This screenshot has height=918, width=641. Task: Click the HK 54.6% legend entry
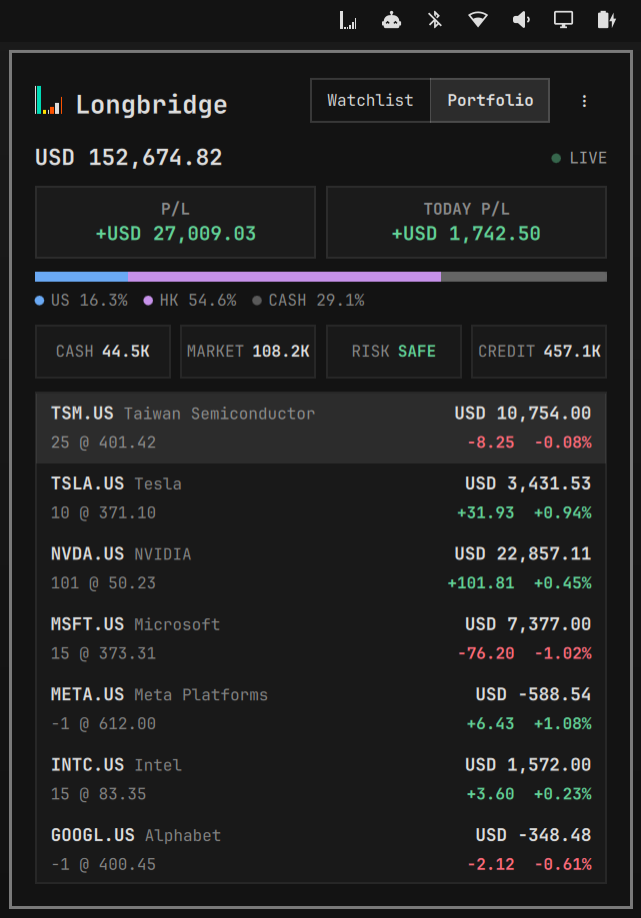tap(190, 300)
